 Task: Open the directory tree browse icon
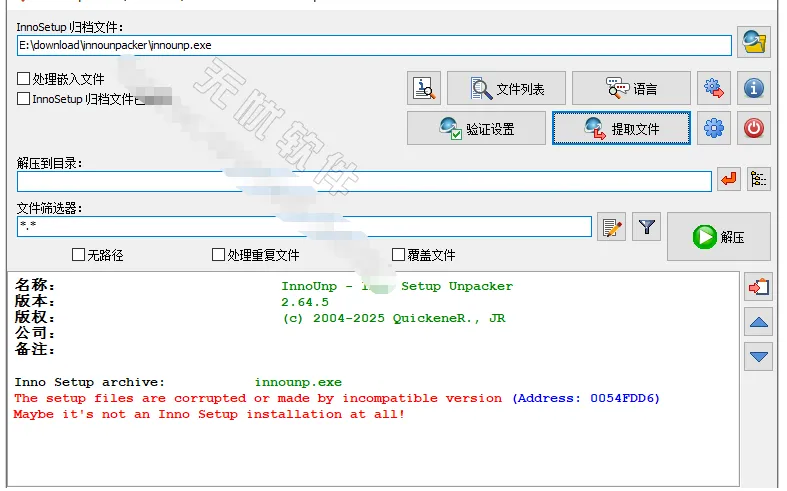point(758,179)
